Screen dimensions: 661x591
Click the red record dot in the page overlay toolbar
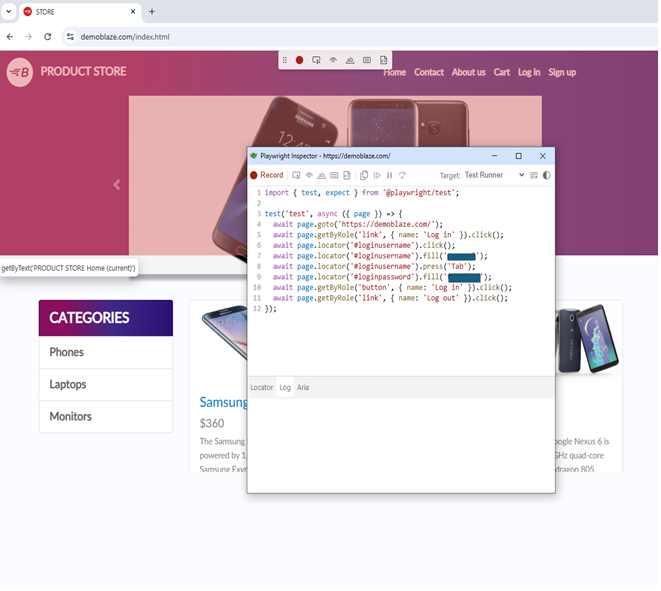[x=299, y=60]
